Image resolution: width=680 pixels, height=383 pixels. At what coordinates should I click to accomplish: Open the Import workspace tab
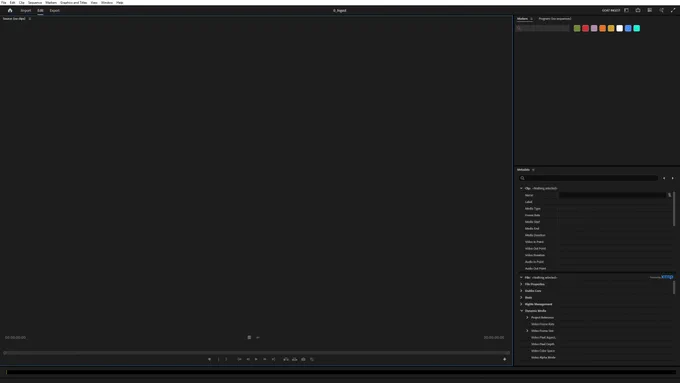point(26,10)
